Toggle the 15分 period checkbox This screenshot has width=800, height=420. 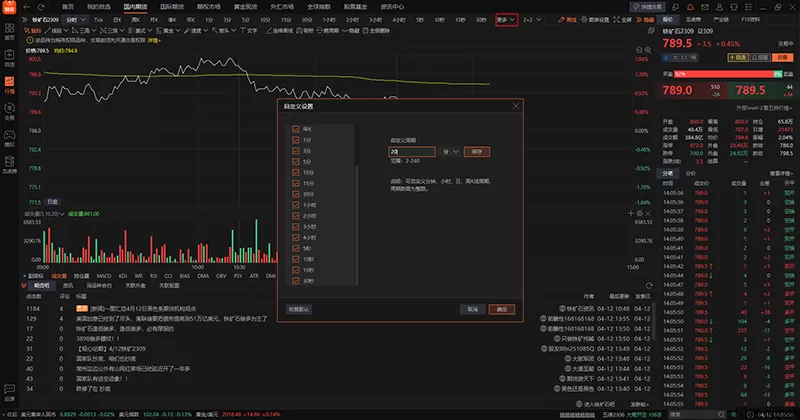click(x=295, y=183)
